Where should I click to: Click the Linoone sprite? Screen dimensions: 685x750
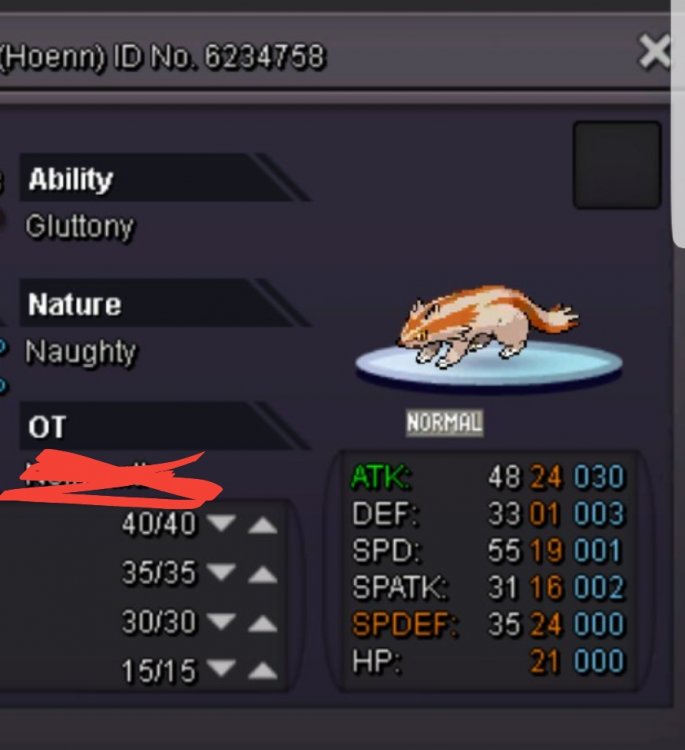tap(488, 326)
